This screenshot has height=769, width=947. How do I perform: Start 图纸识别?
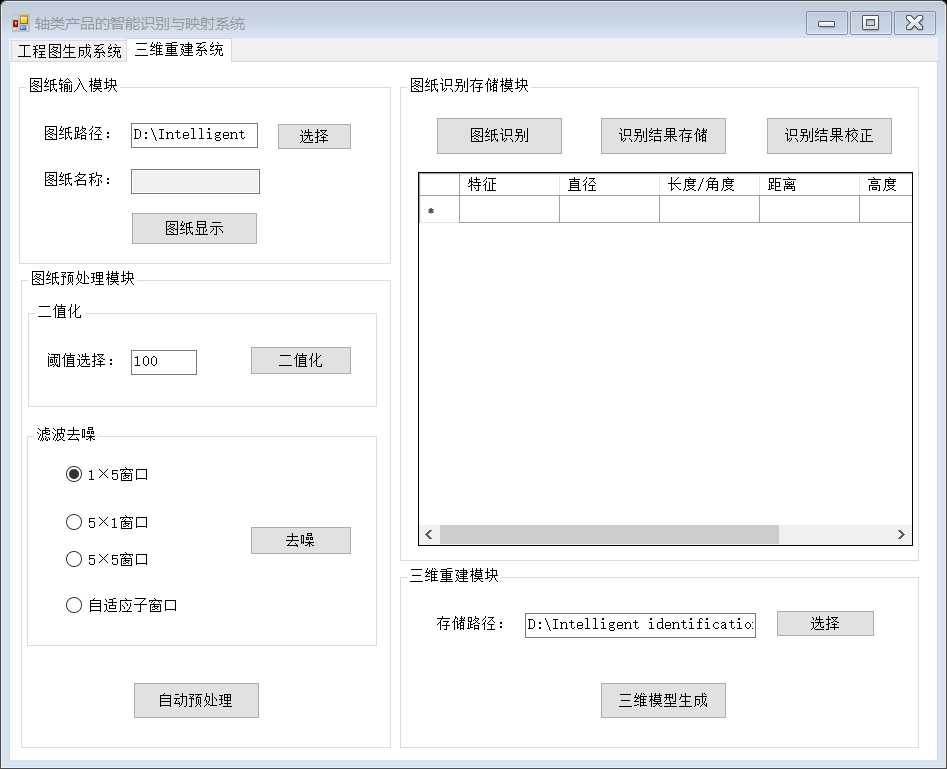click(499, 136)
